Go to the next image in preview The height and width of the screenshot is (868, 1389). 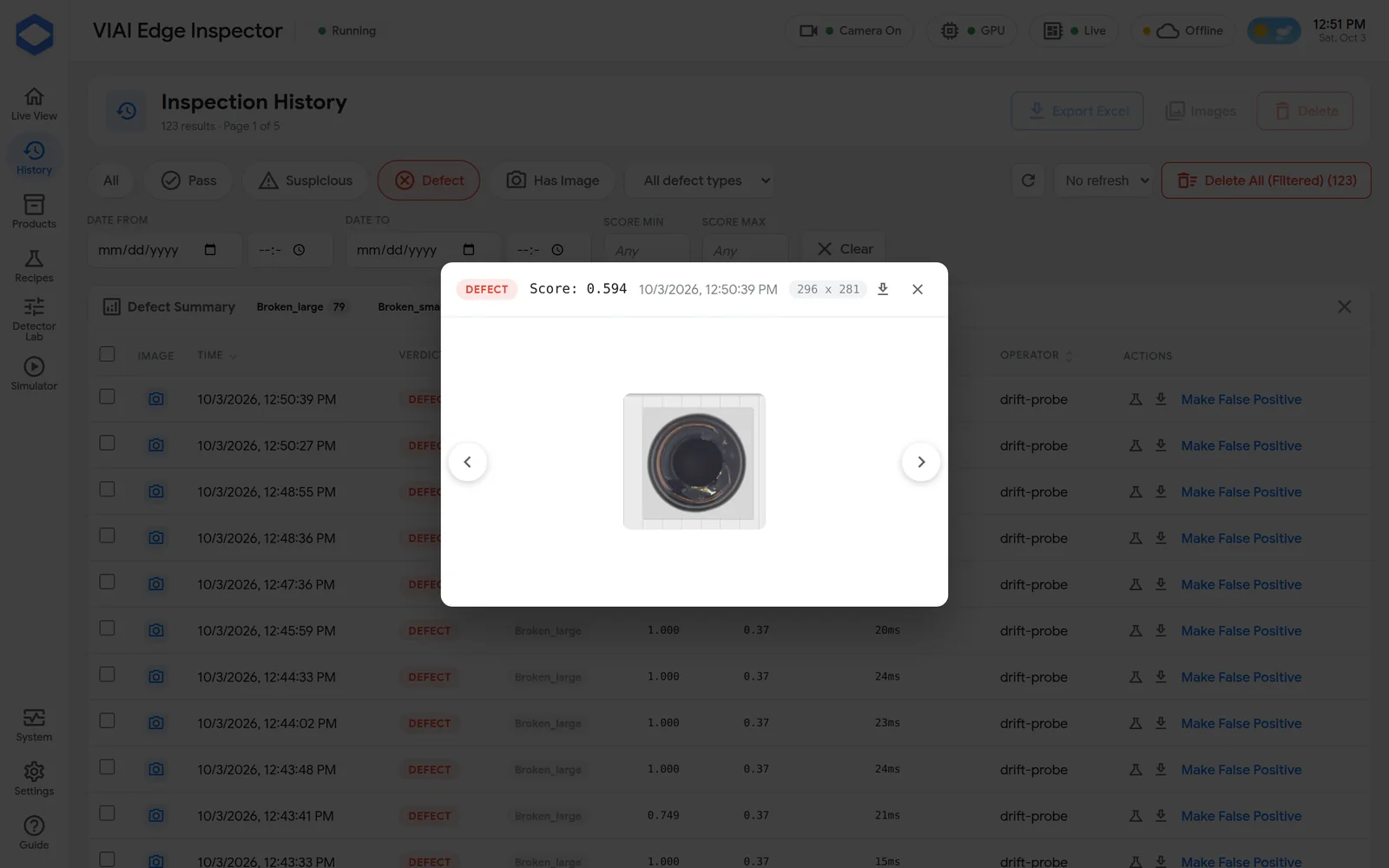pyautogui.click(x=921, y=462)
